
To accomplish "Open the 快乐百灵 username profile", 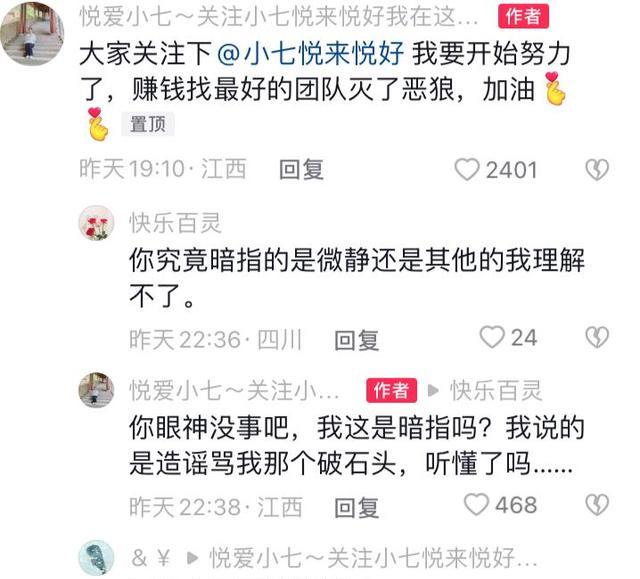I will [176, 223].
